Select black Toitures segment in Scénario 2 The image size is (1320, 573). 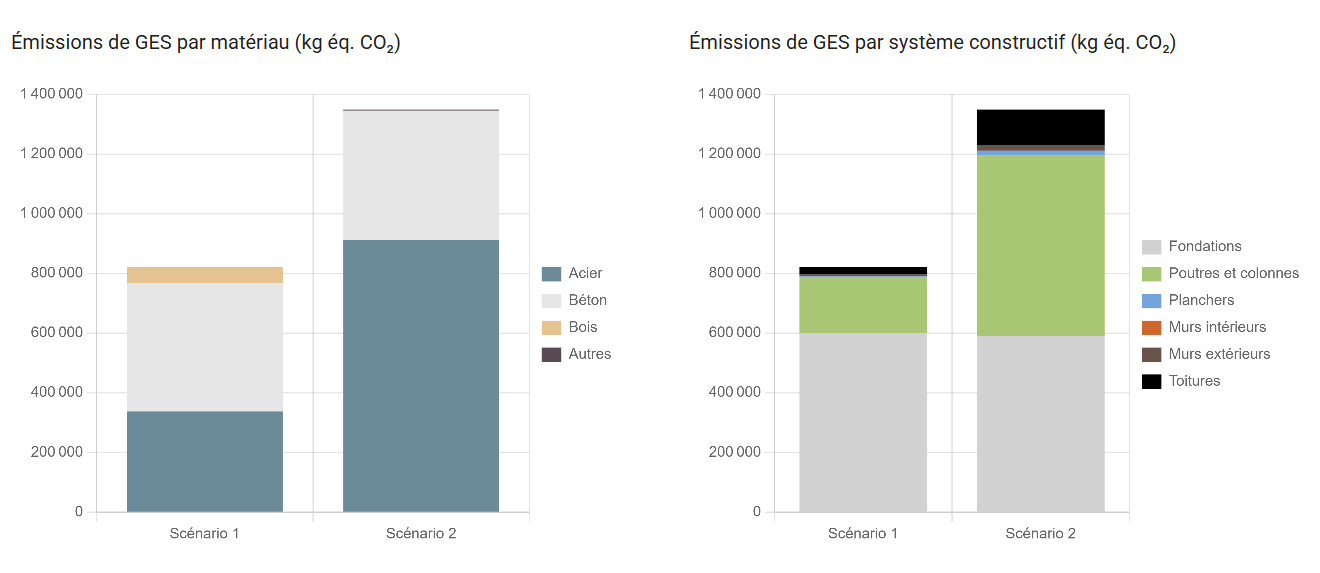tap(1040, 127)
